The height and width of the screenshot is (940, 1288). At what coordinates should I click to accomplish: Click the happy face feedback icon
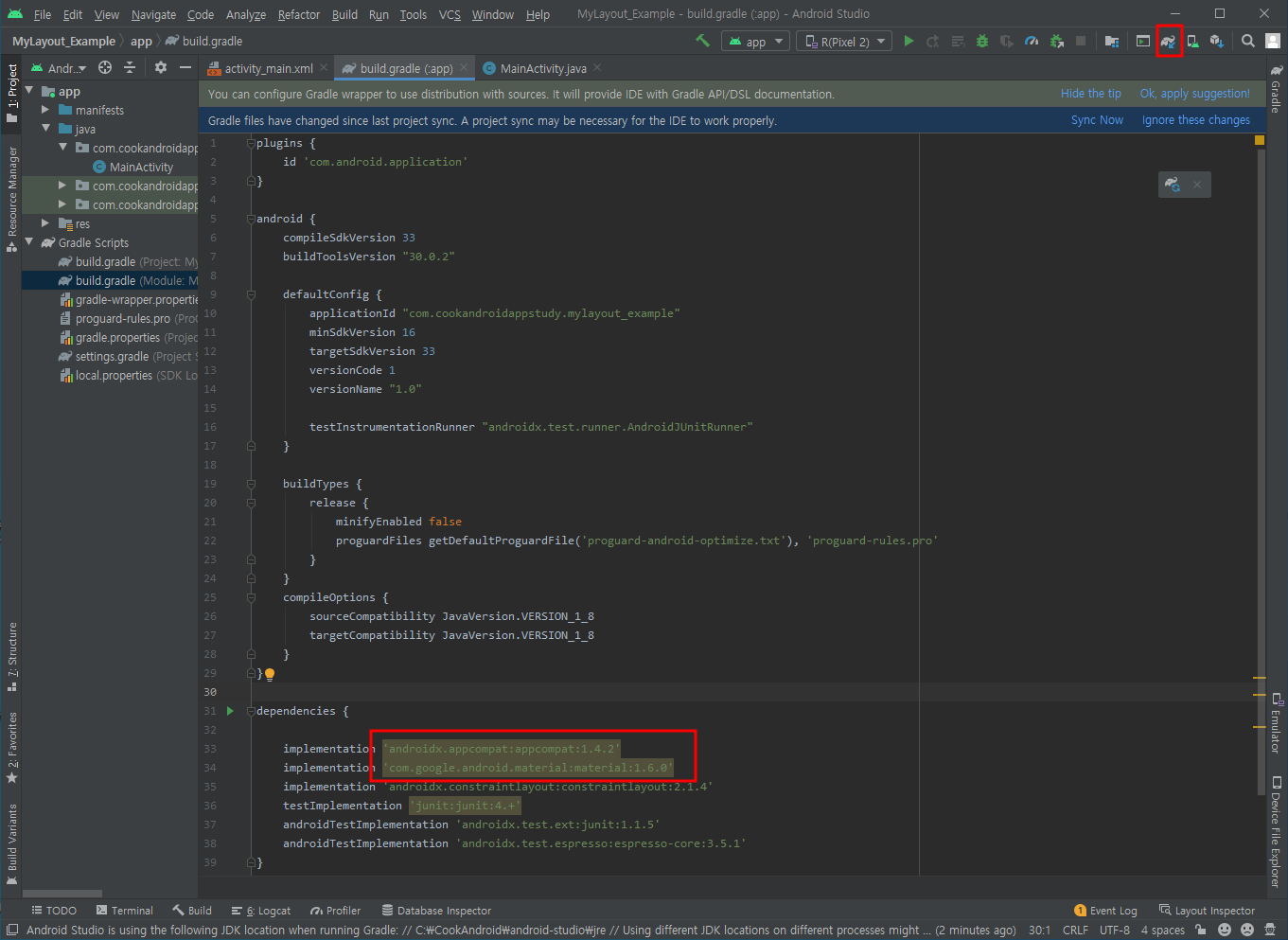click(1225, 930)
